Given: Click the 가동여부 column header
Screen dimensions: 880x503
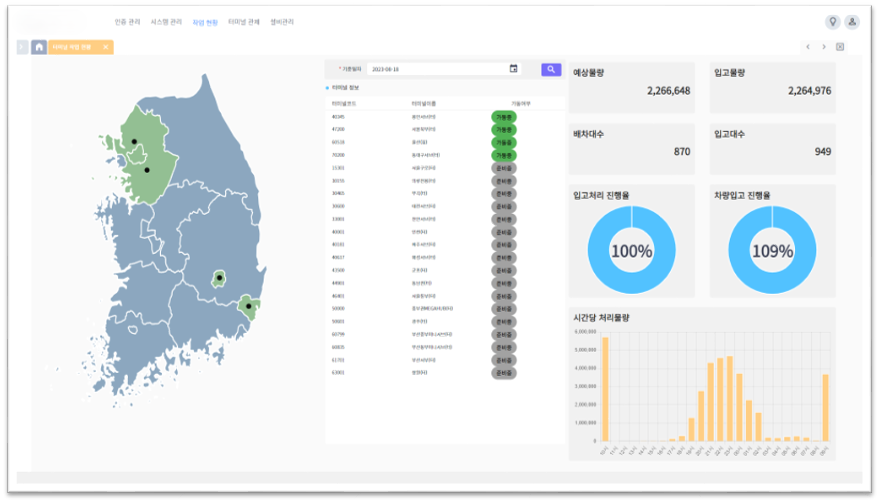Looking at the screenshot, I should 520,104.
